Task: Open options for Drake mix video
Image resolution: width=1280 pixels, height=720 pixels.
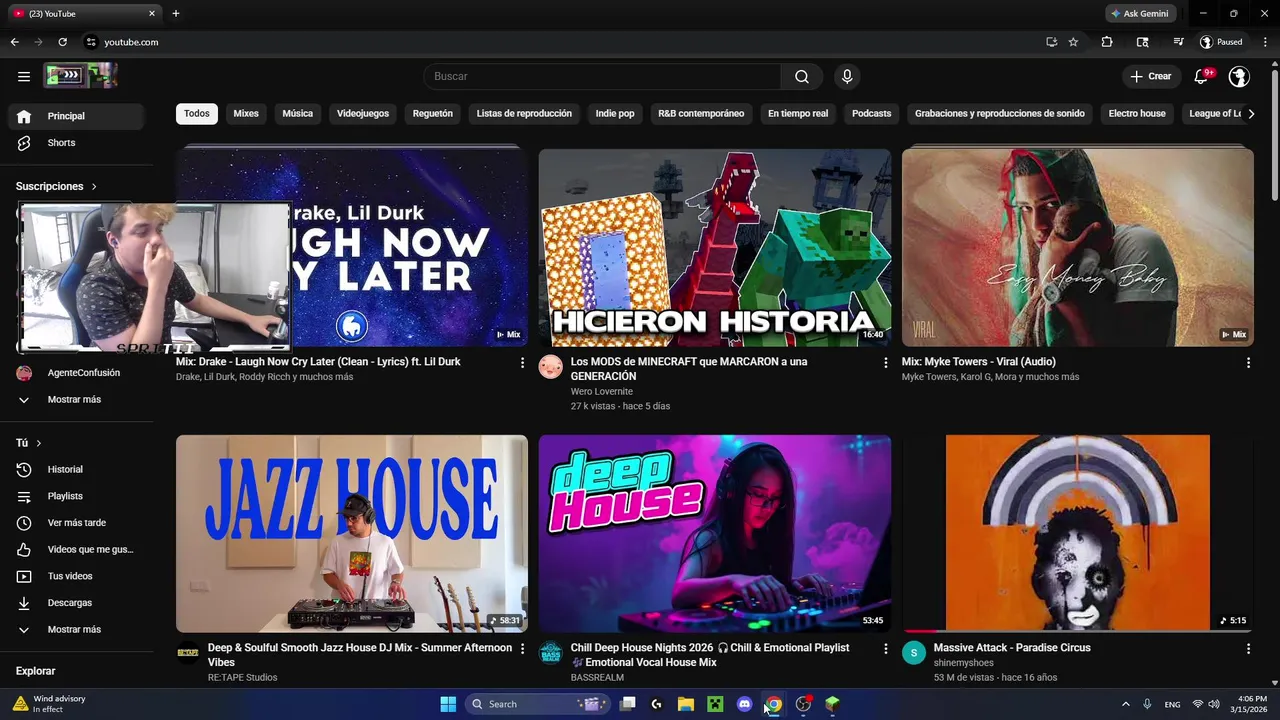Action: pos(522,363)
